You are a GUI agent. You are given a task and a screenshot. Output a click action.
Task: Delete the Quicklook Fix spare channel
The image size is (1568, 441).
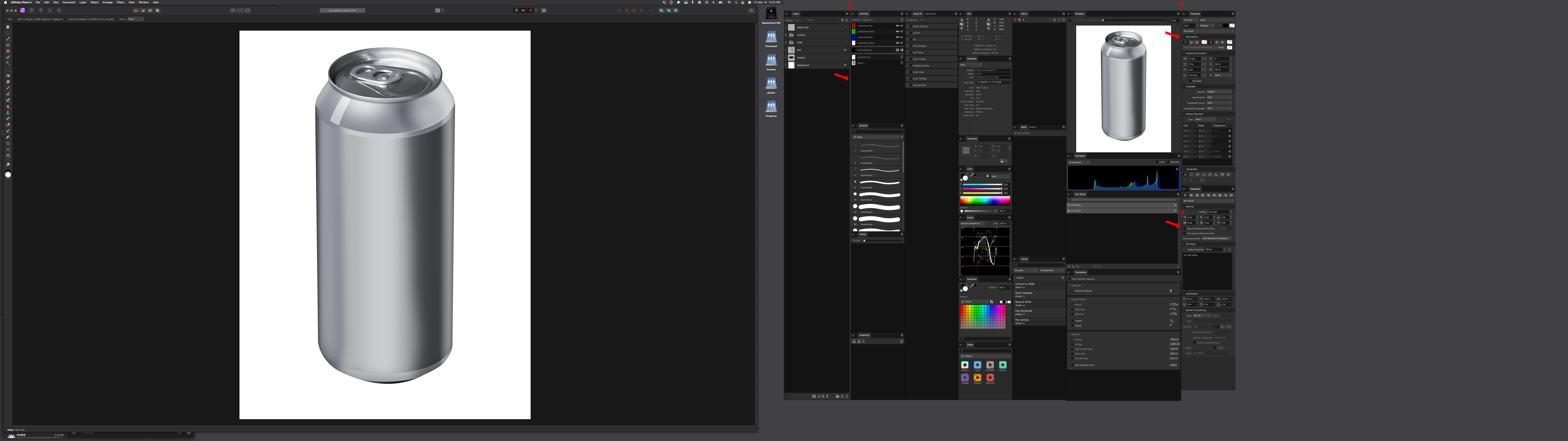point(902,57)
